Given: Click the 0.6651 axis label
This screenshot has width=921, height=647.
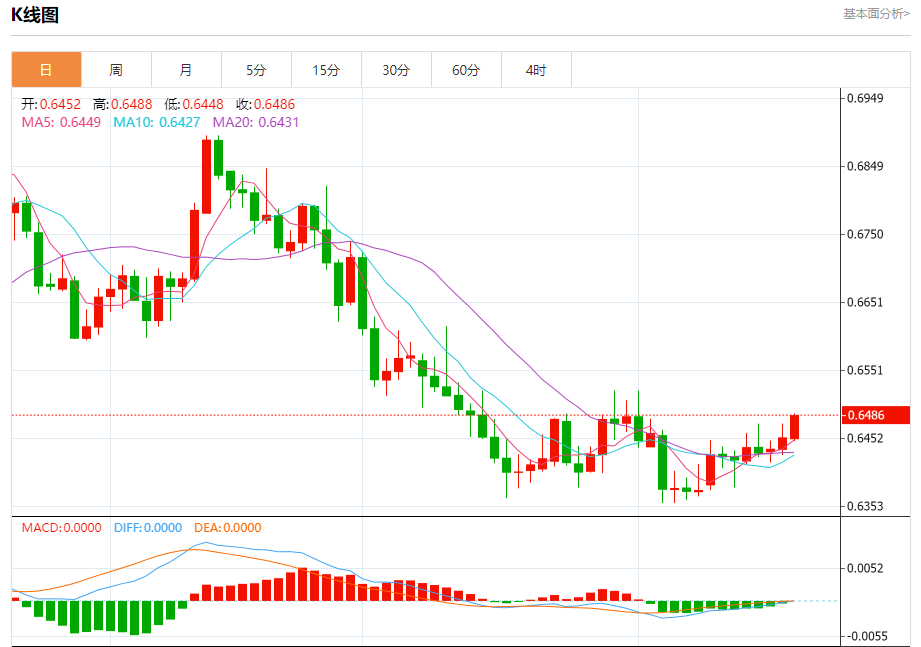Looking at the screenshot, I should pos(865,302).
